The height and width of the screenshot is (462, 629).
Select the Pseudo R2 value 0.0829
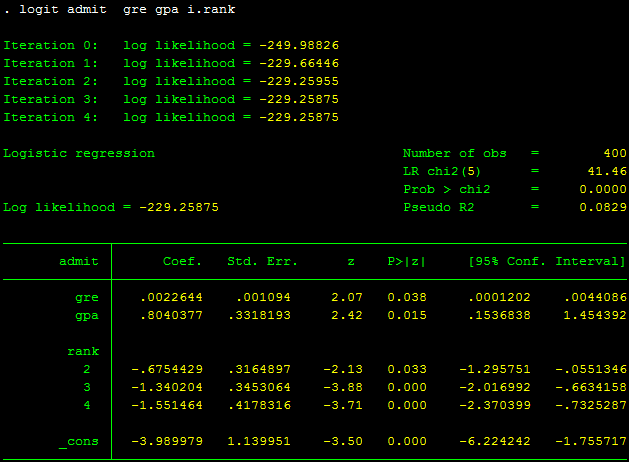coord(603,207)
